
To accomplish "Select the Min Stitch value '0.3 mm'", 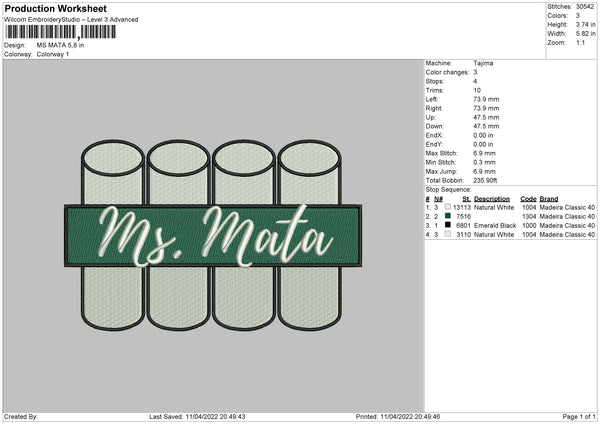I will [x=484, y=162].
